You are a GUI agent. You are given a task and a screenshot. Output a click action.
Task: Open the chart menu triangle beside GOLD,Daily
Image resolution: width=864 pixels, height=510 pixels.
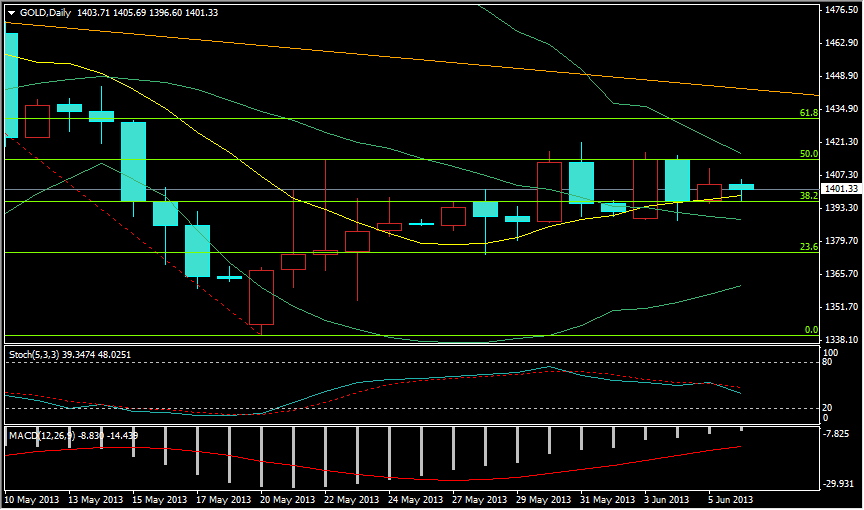(11, 13)
